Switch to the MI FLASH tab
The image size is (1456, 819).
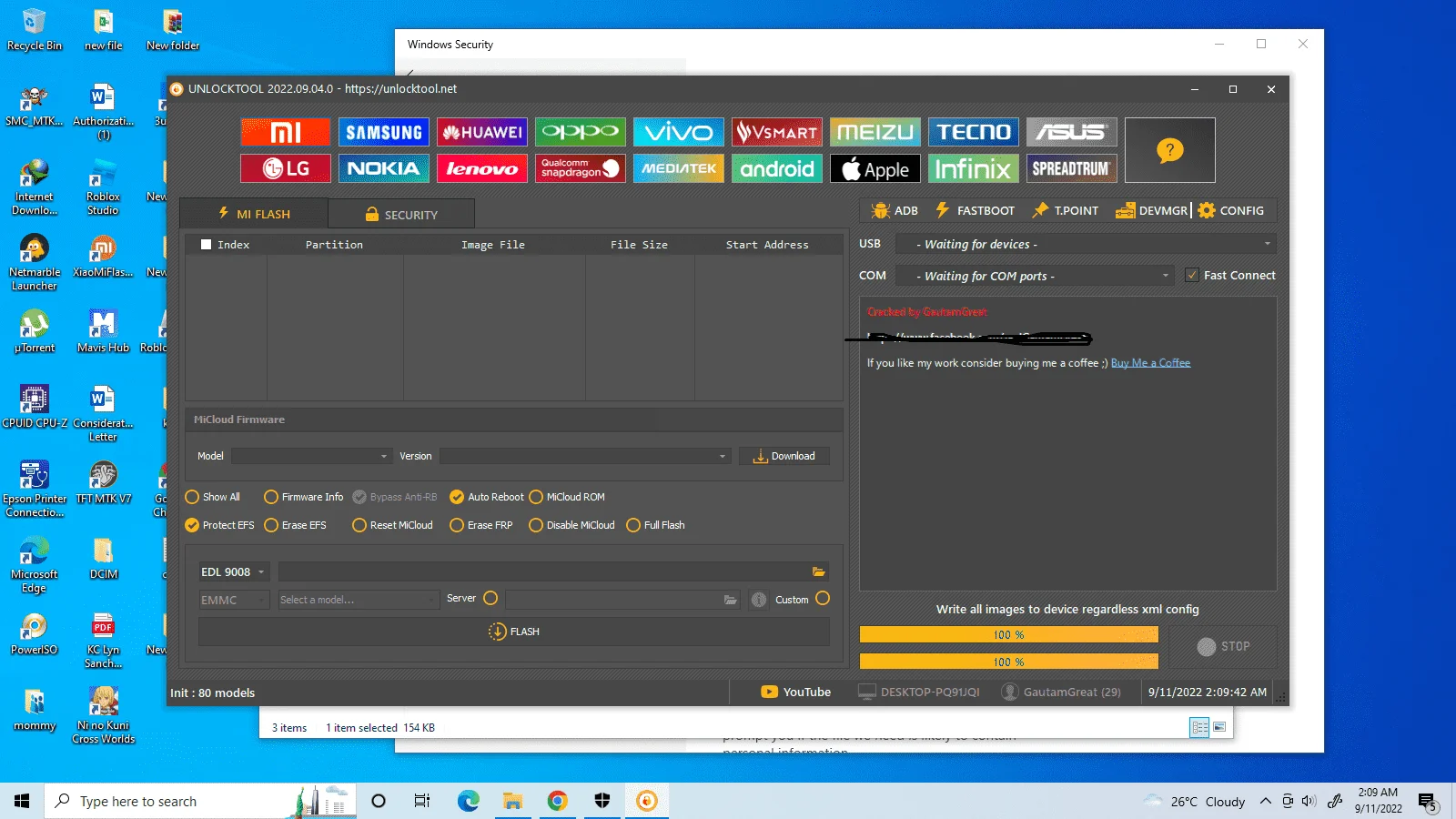pyautogui.click(x=254, y=214)
